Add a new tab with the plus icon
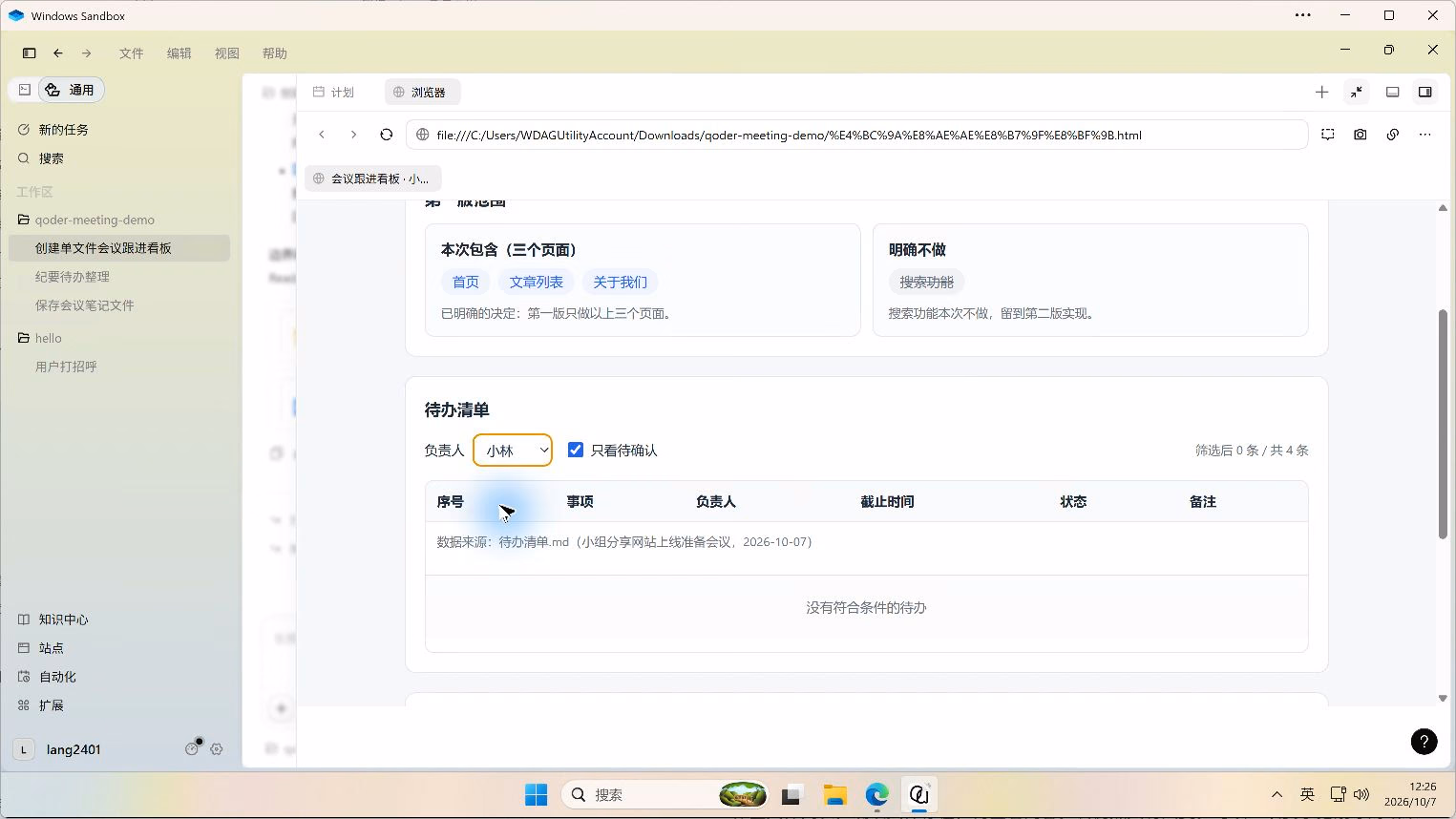1456x819 pixels. pyautogui.click(x=1321, y=93)
